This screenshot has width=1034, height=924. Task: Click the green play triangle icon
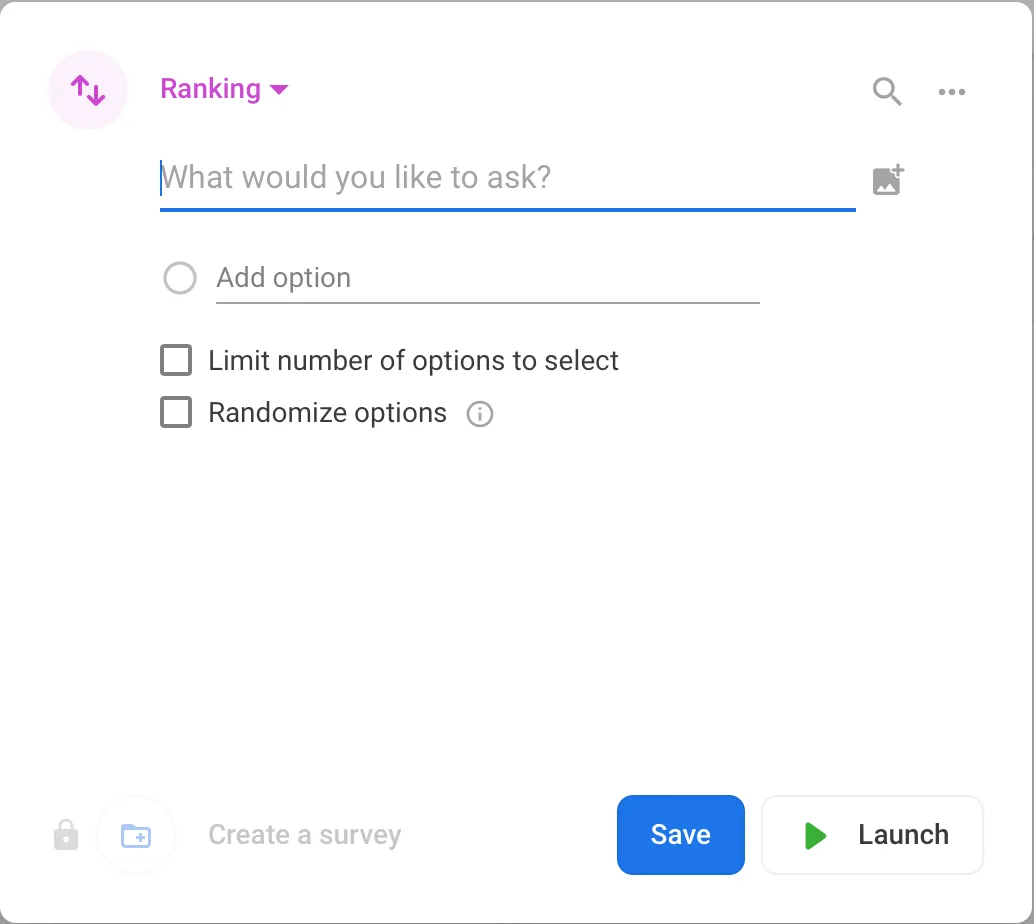(x=816, y=835)
